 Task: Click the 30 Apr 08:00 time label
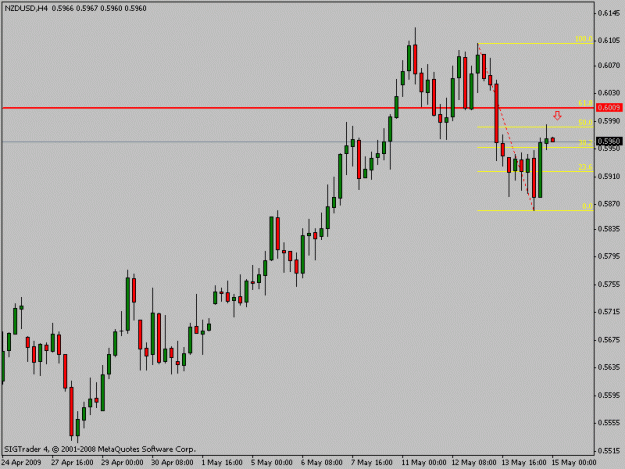coord(172,462)
